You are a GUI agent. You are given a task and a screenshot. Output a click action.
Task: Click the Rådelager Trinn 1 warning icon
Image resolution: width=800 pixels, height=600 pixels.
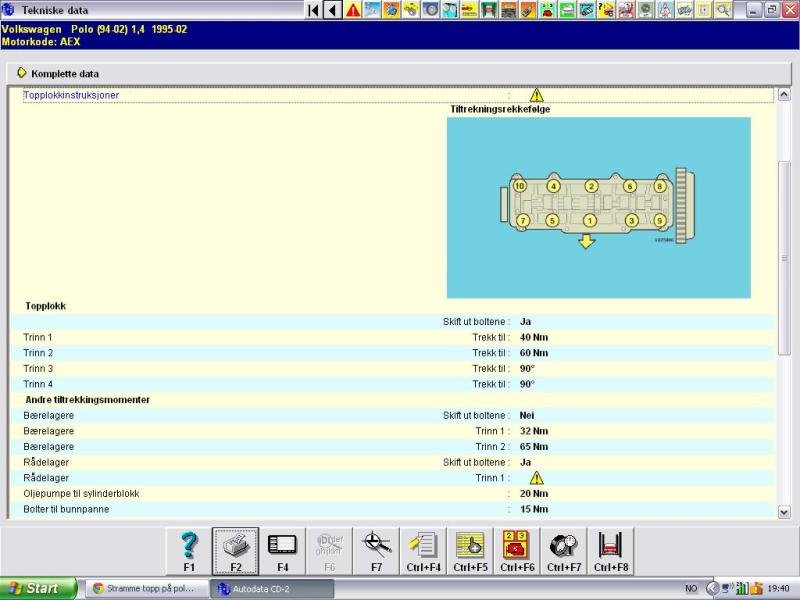click(x=536, y=478)
